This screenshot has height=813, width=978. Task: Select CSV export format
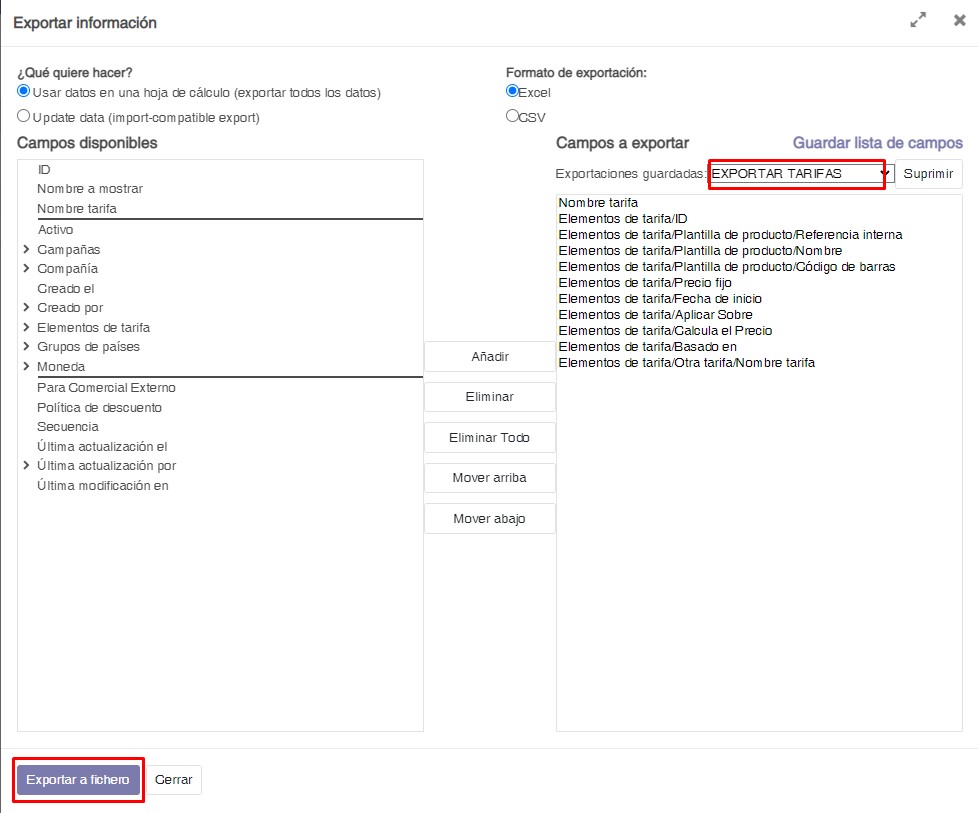[x=512, y=116]
